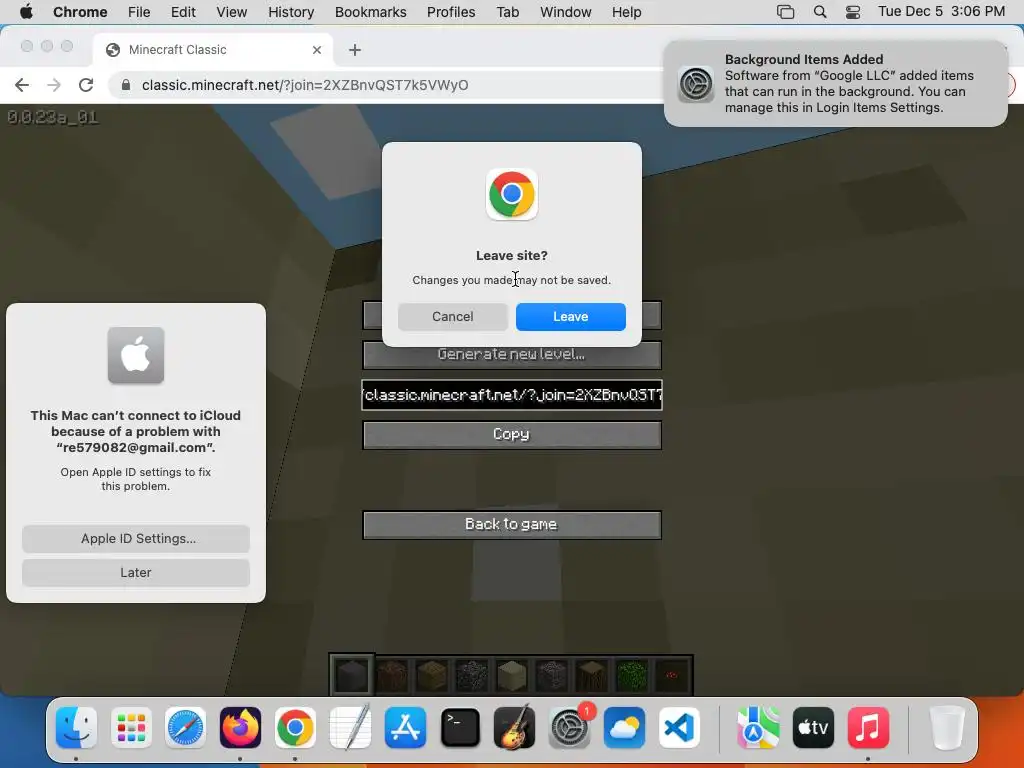The width and height of the screenshot is (1024, 768).
Task: Click Cancel in Leave site dialog
Action: [x=453, y=317]
